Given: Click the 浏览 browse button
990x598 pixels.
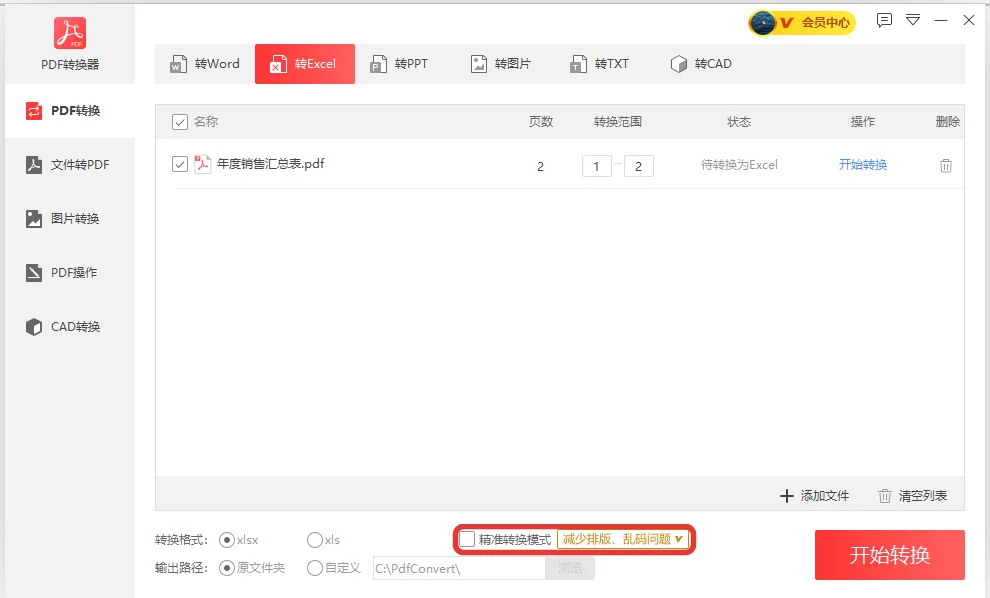Looking at the screenshot, I should click(x=570, y=568).
